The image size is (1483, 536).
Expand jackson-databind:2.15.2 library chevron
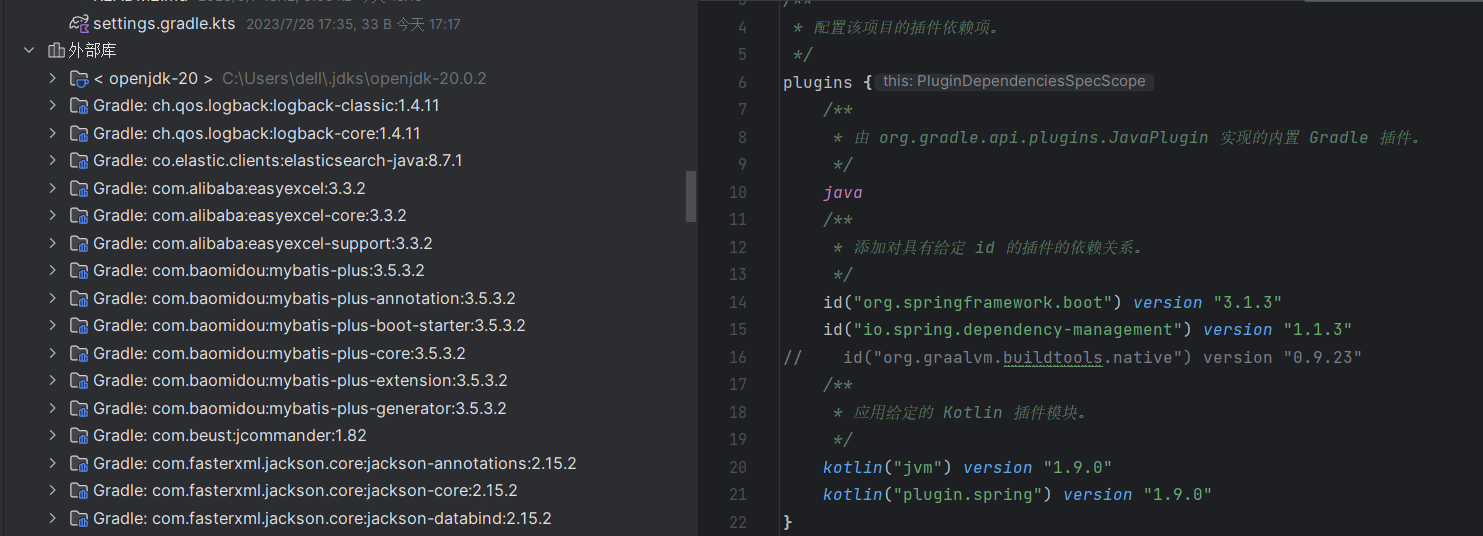click(x=53, y=518)
